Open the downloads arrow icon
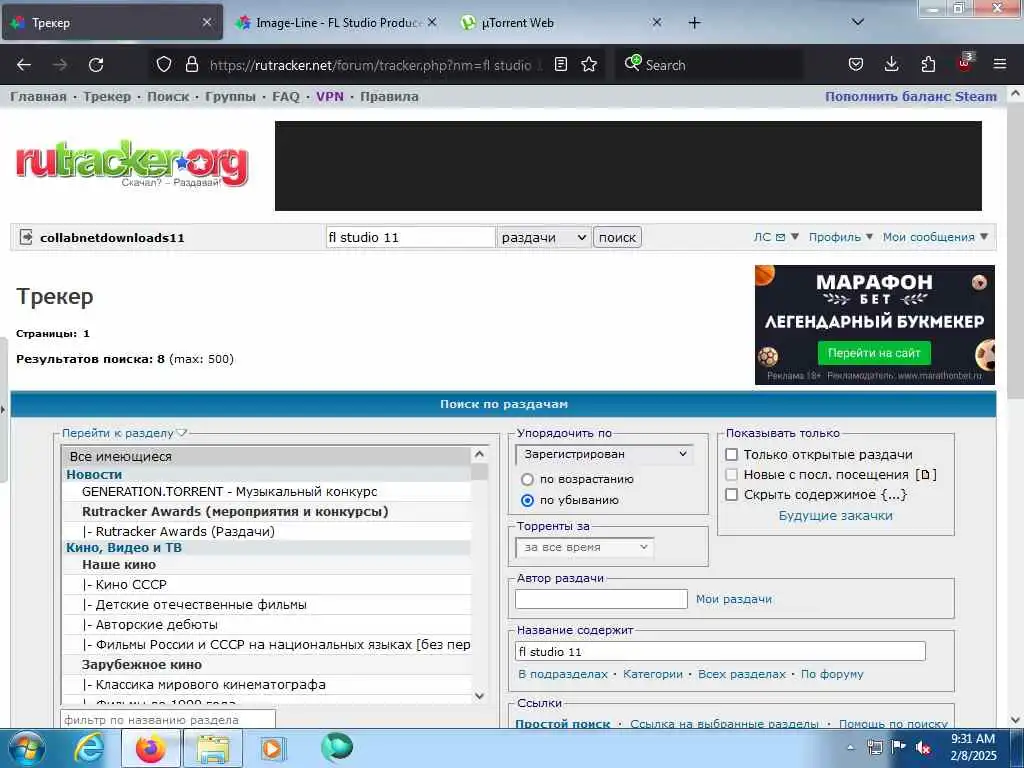The width and height of the screenshot is (1024, 768). point(891,64)
